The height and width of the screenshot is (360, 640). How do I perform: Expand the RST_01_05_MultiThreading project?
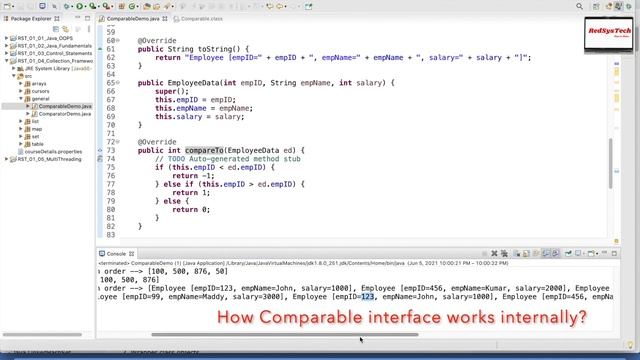(x=7, y=159)
